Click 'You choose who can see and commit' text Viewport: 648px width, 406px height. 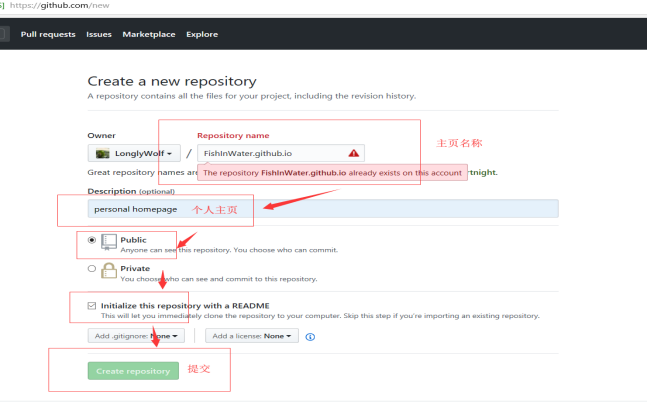[x=219, y=279]
